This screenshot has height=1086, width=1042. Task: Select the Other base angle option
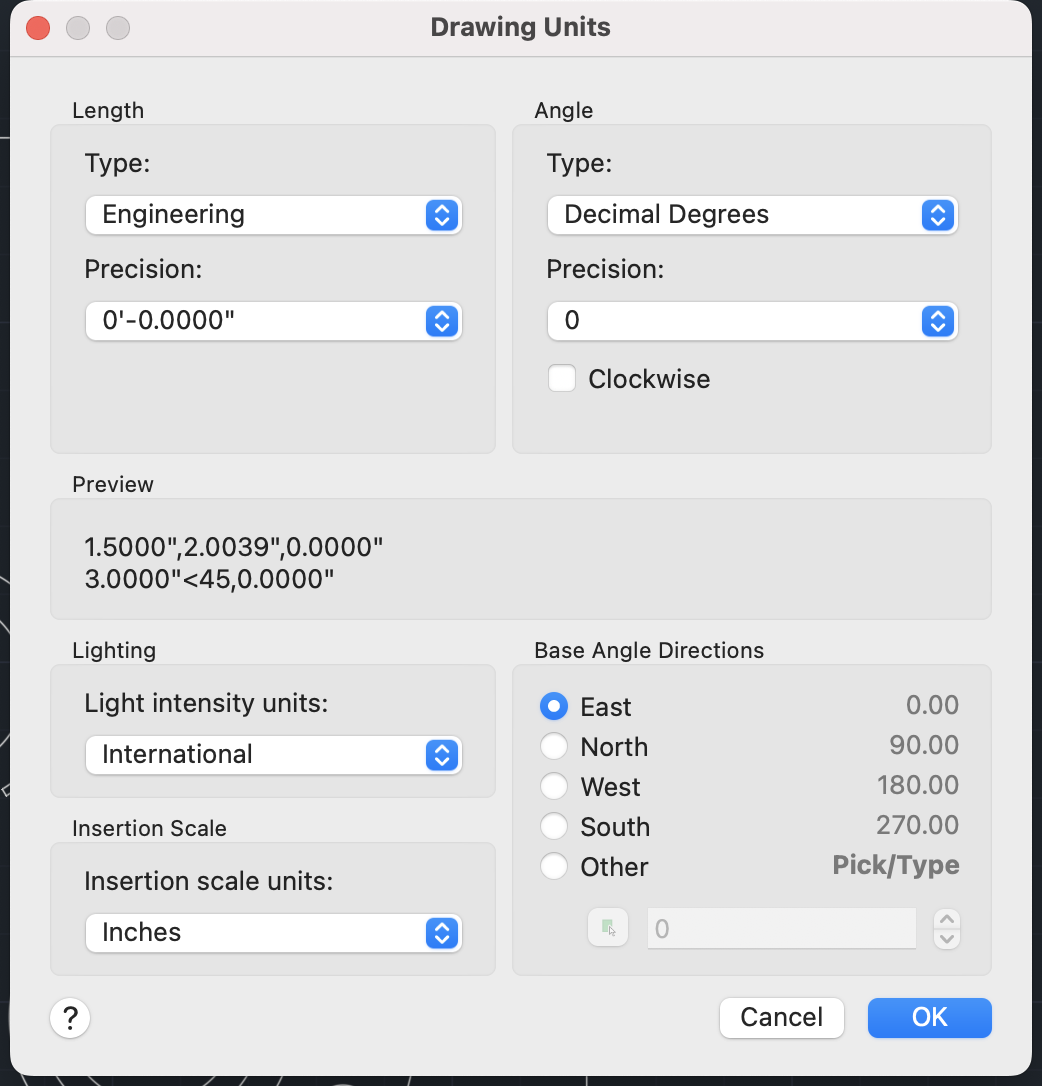(554, 867)
